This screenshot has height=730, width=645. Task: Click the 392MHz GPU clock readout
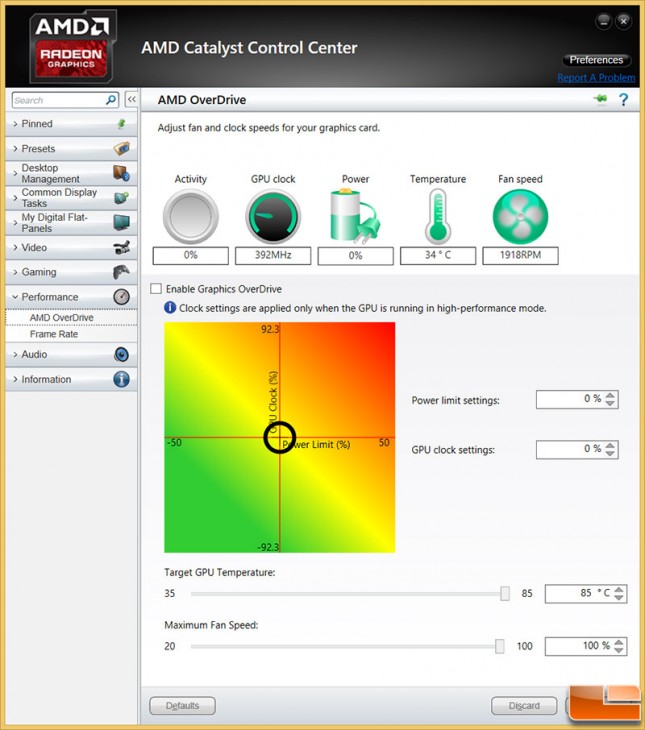273,256
